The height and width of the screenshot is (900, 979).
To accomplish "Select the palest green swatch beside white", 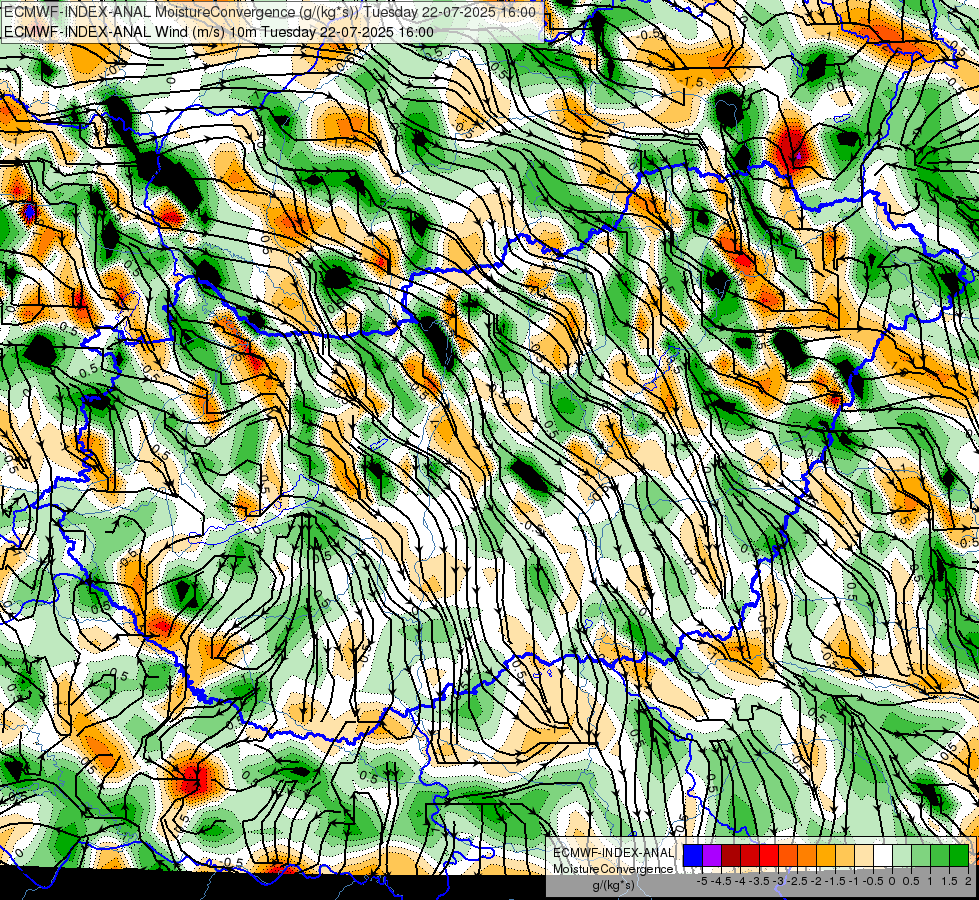I will pos(902,856).
